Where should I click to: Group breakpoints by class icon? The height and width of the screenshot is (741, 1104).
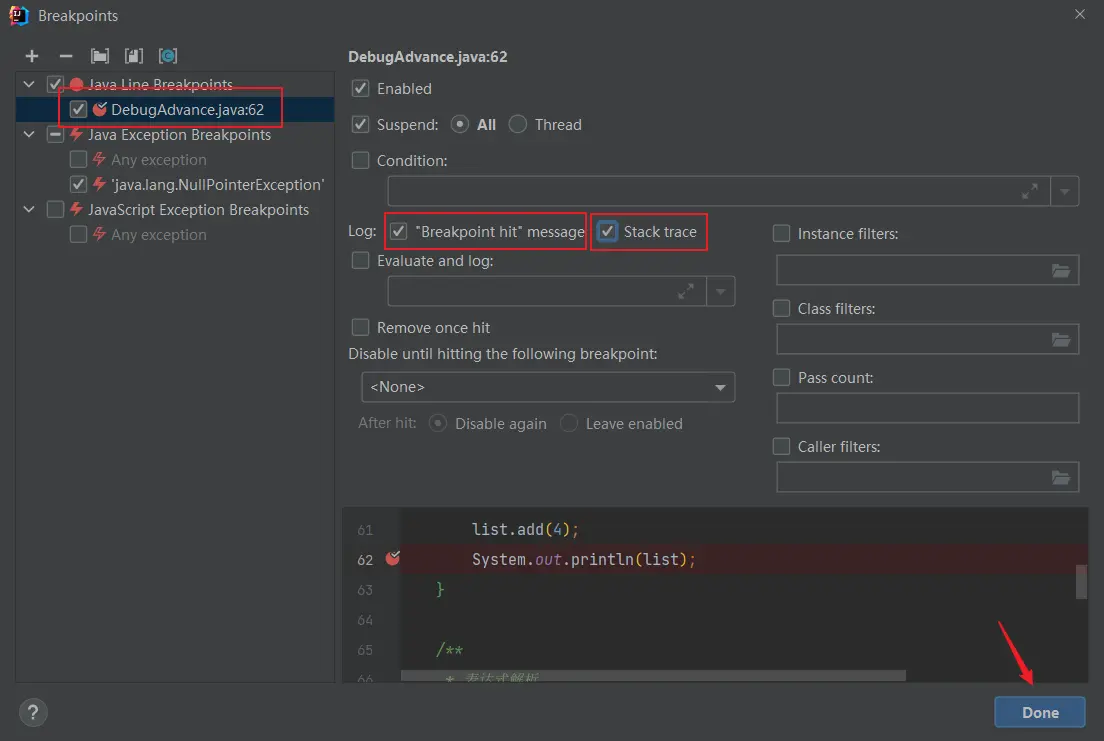[168, 56]
